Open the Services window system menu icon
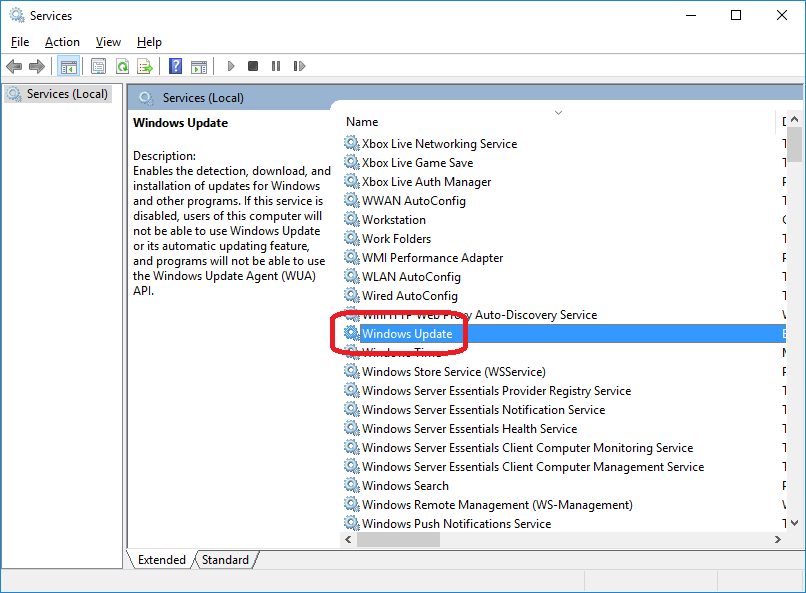This screenshot has width=806, height=593. point(16,15)
